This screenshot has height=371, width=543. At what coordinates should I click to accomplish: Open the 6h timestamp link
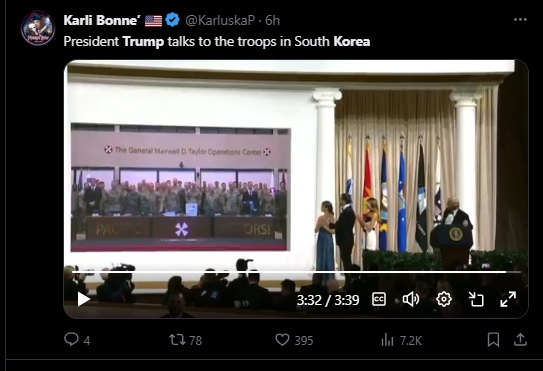click(273, 20)
